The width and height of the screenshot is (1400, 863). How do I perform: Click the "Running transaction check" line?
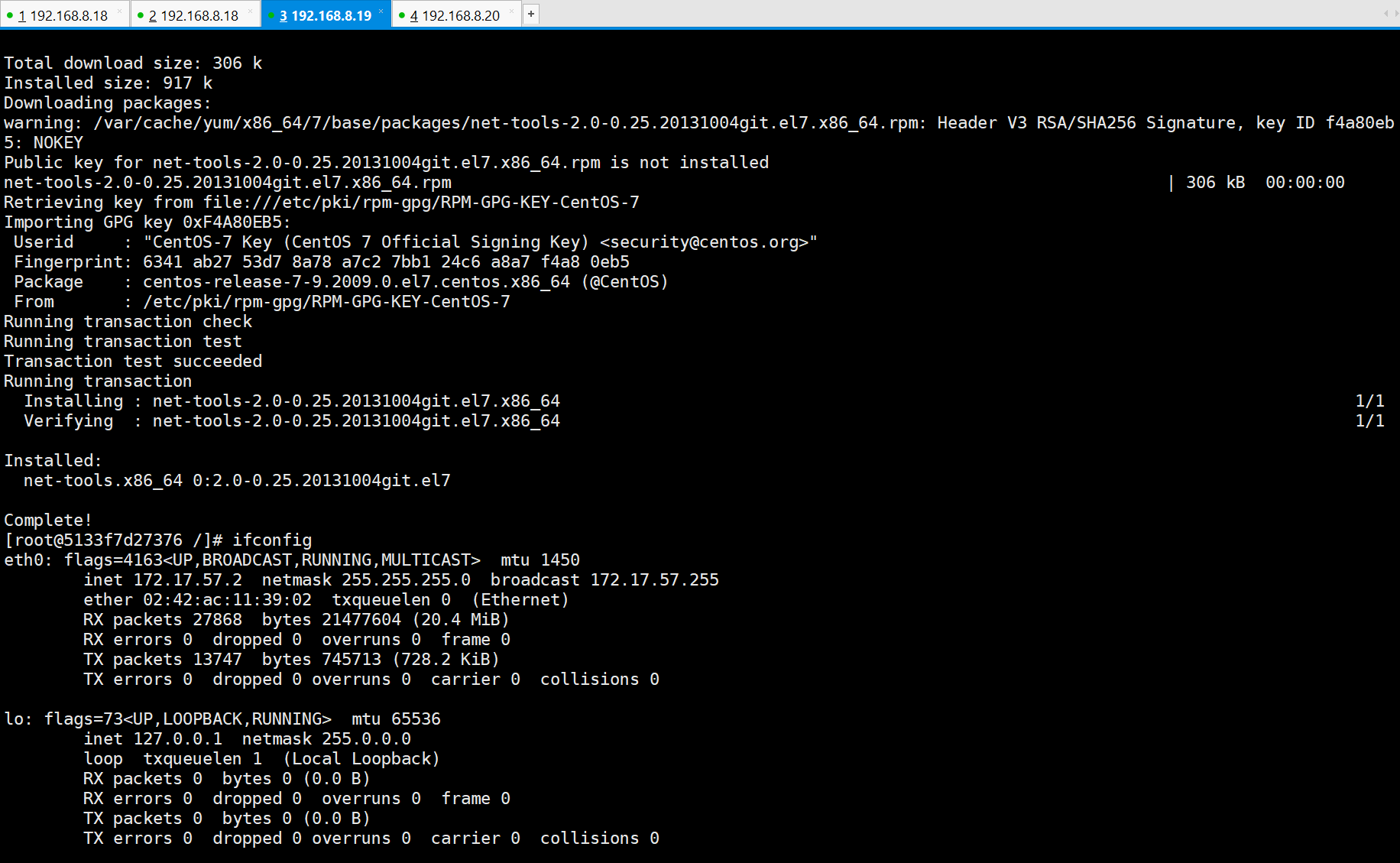[x=128, y=322]
